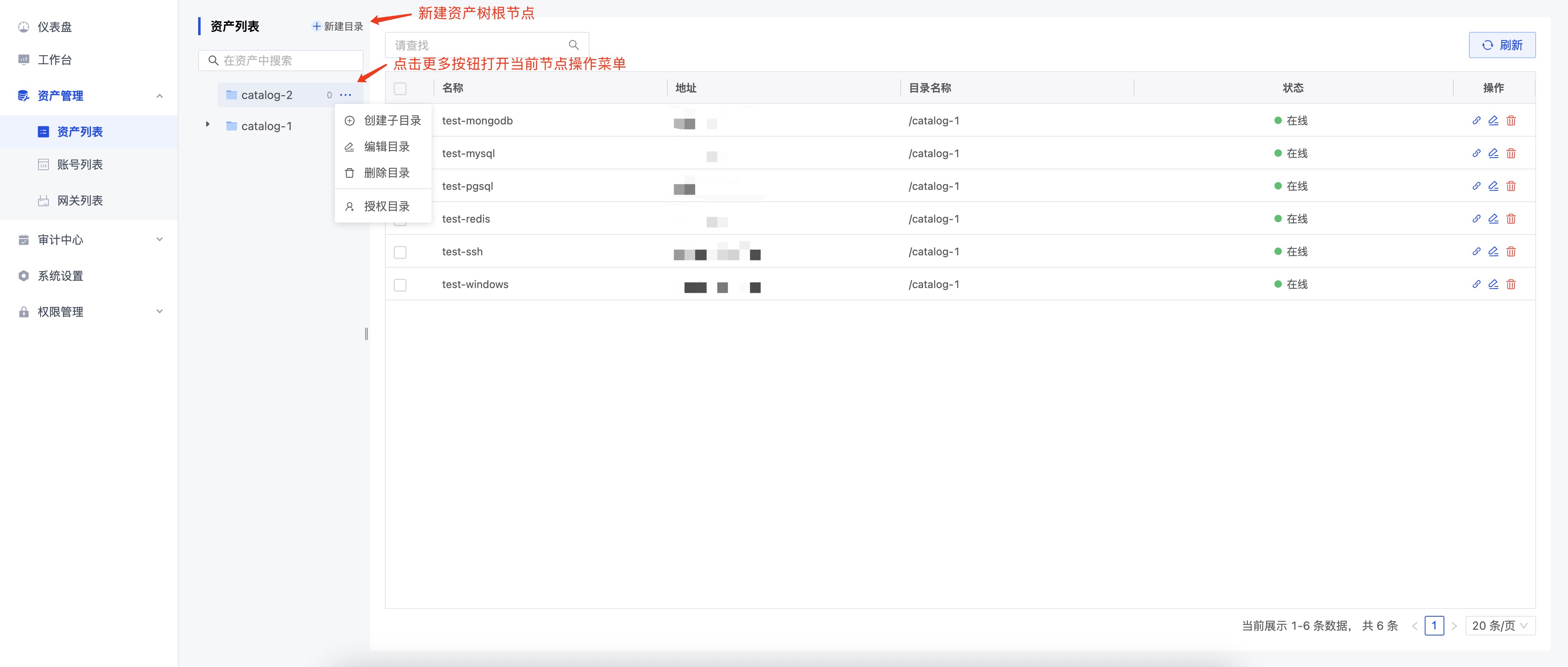Select 编辑目录 from the context menu
1568x667 pixels.
[x=383, y=146]
